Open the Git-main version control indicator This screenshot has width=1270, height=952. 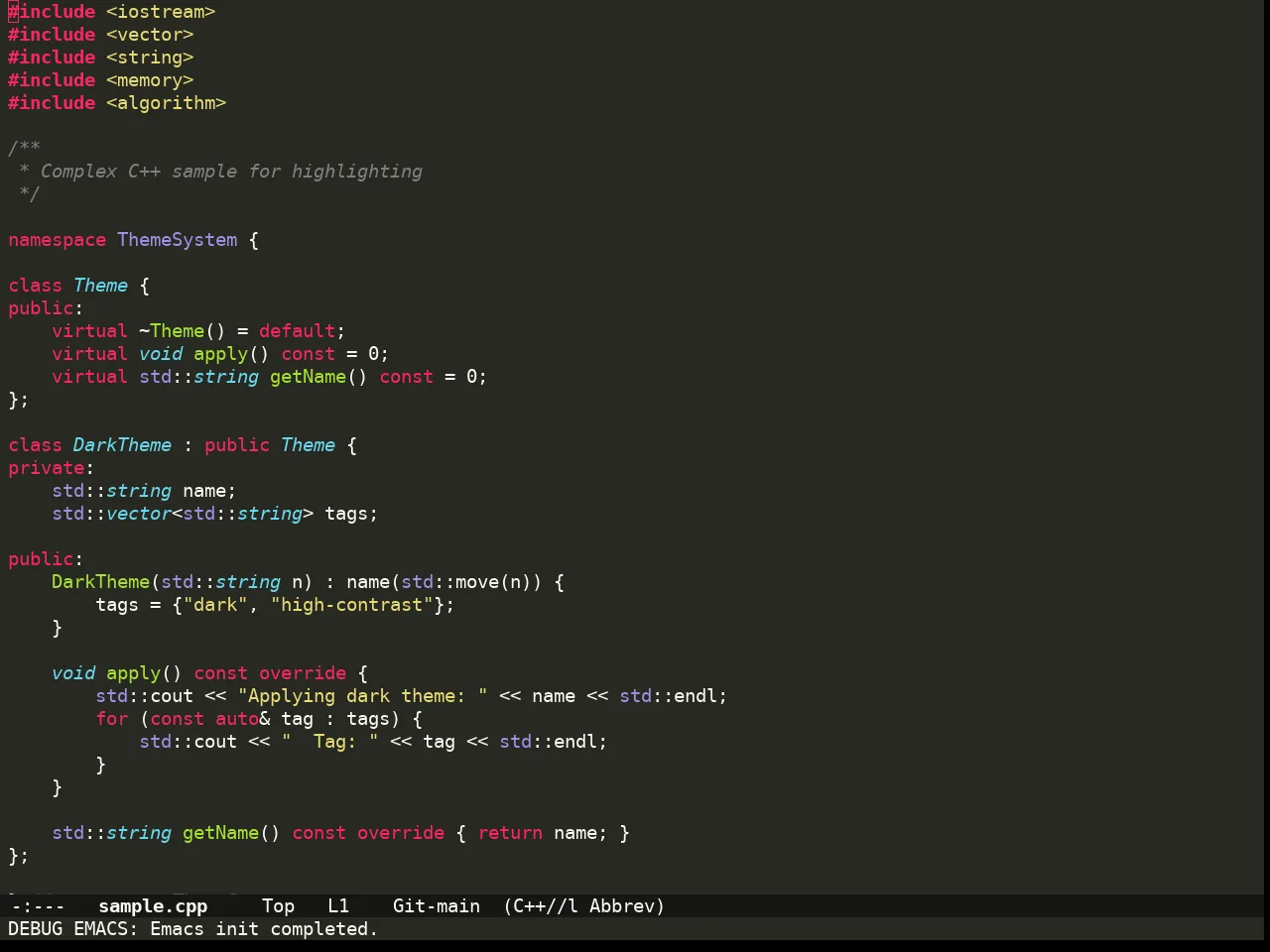tap(437, 906)
